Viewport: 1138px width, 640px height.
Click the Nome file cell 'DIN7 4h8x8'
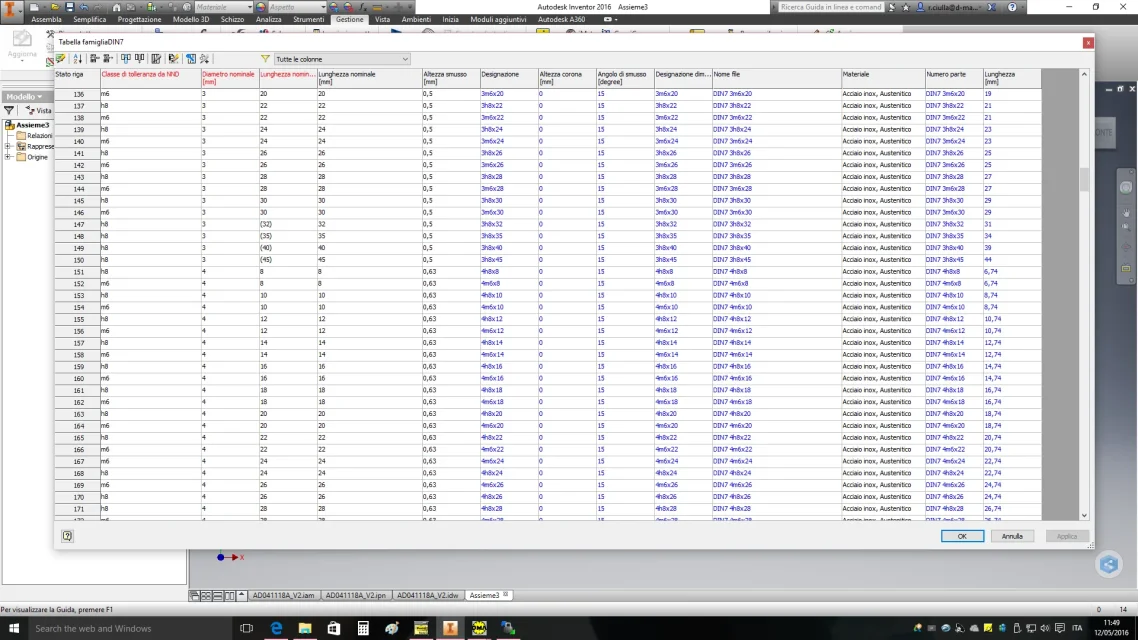coord(776,271)
